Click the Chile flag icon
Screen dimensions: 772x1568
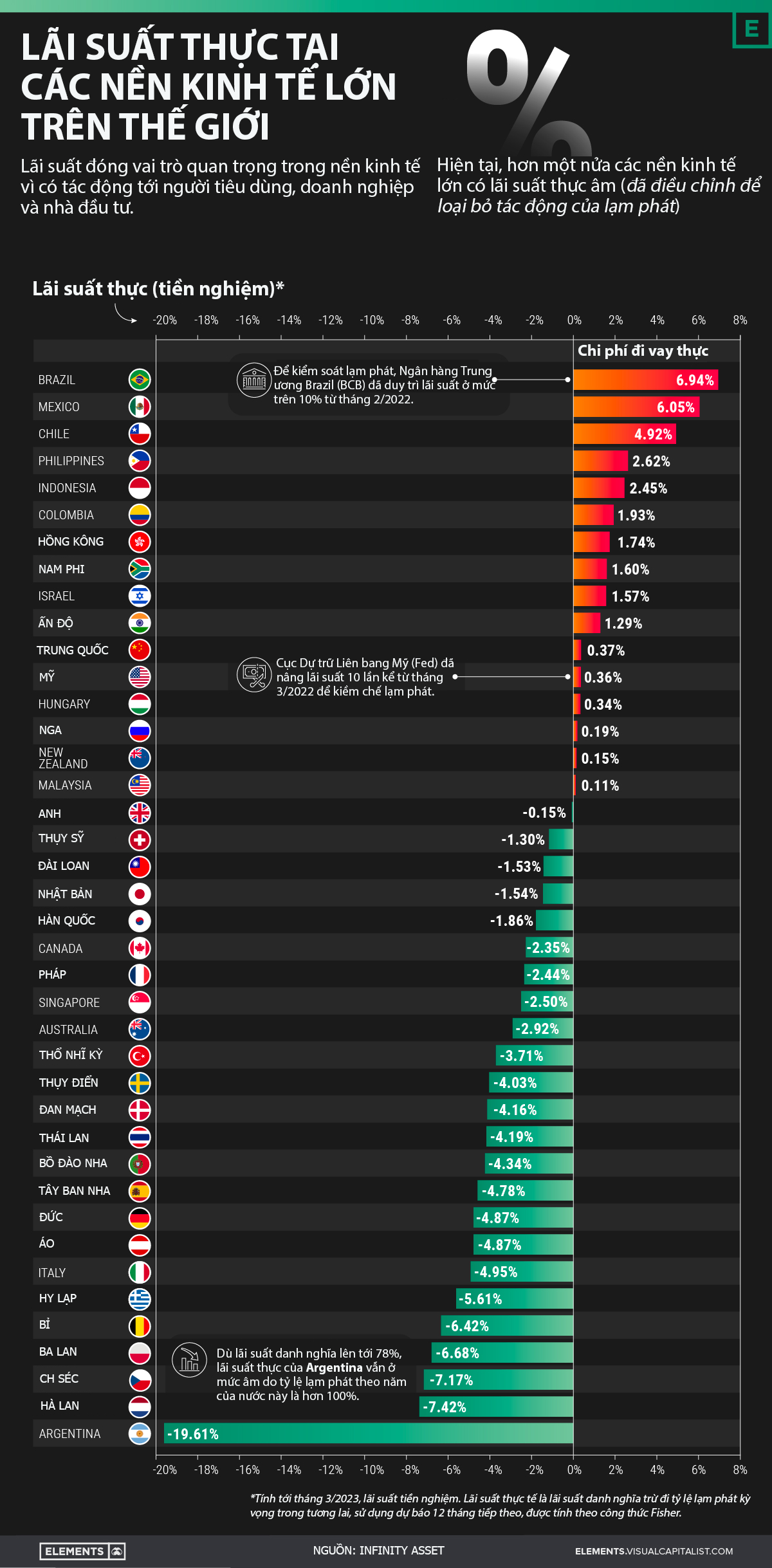140,434
